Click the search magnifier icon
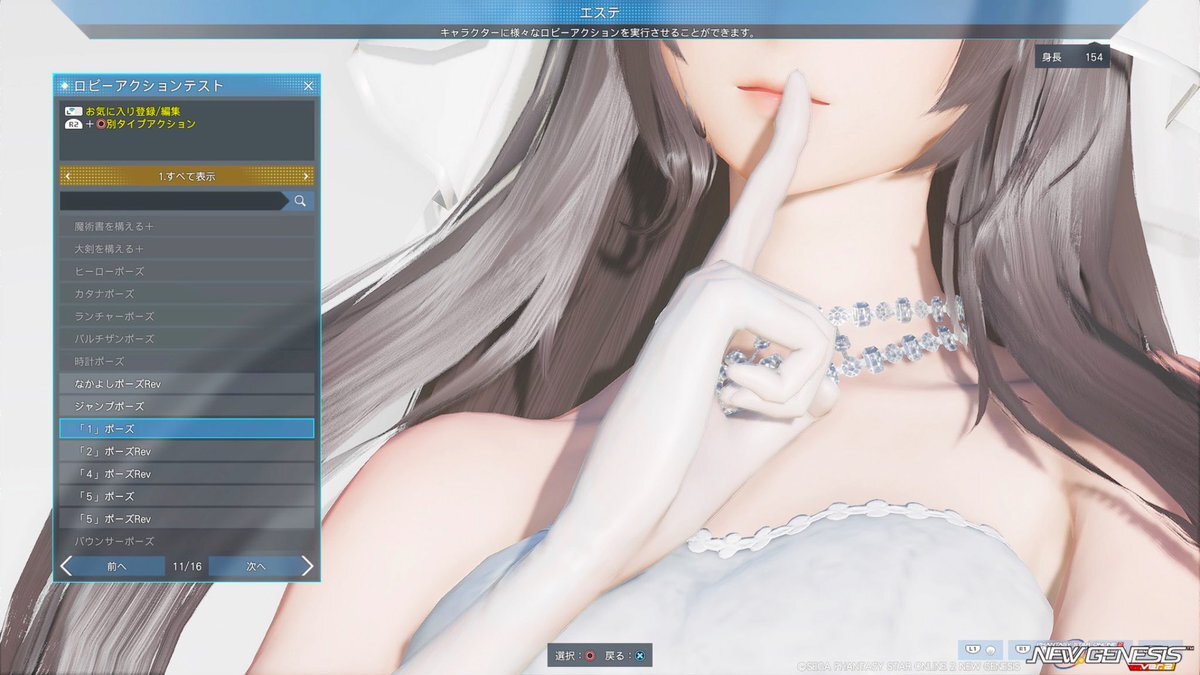This screenshot has width=1200, height=675. pos(300,201)
